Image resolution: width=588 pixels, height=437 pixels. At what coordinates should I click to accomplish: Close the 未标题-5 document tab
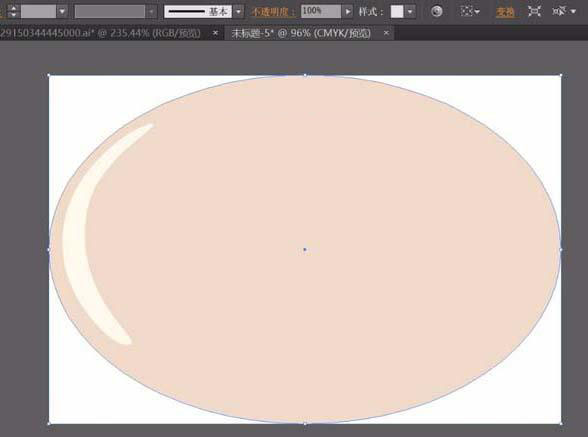386,33
